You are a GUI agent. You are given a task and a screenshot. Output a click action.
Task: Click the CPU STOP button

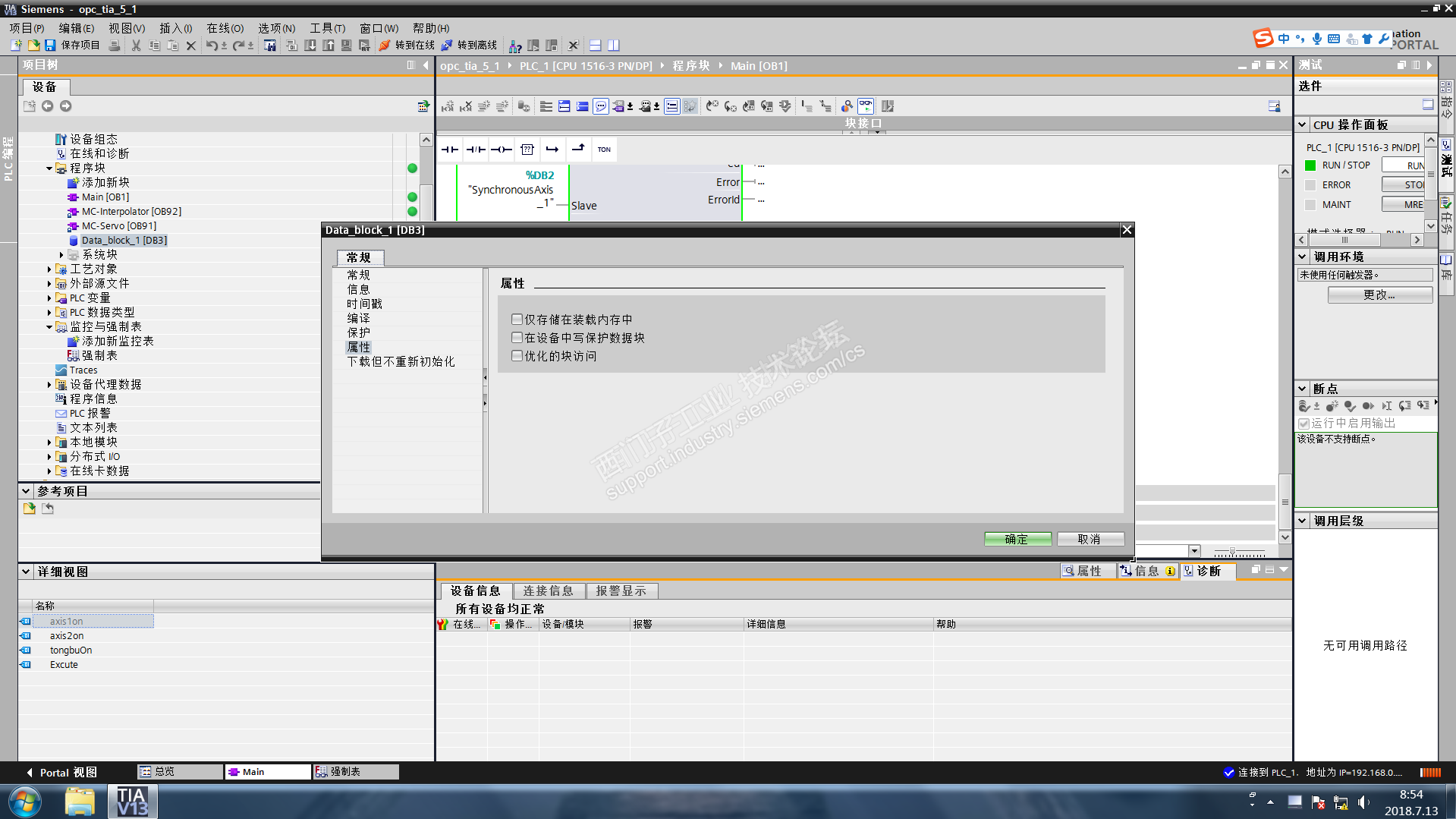pyautogui.click(x=1404, y=184)
